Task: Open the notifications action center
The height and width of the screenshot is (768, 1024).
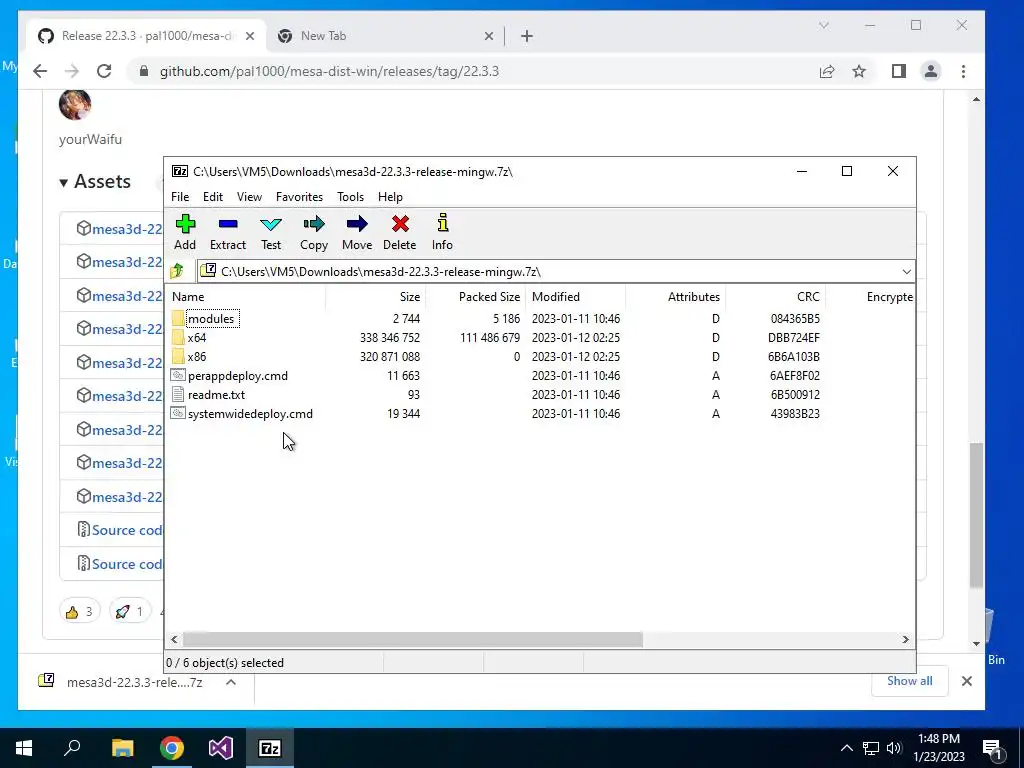Action: tap(992, 748)
